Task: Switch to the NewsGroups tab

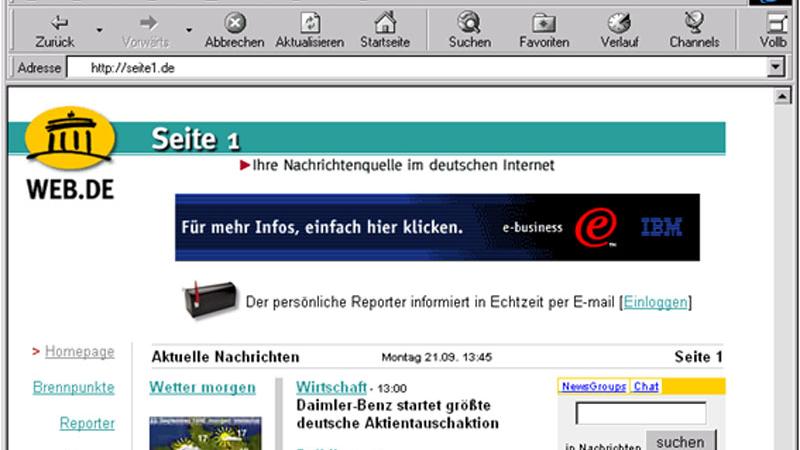Action: click(x=594, y=386)
